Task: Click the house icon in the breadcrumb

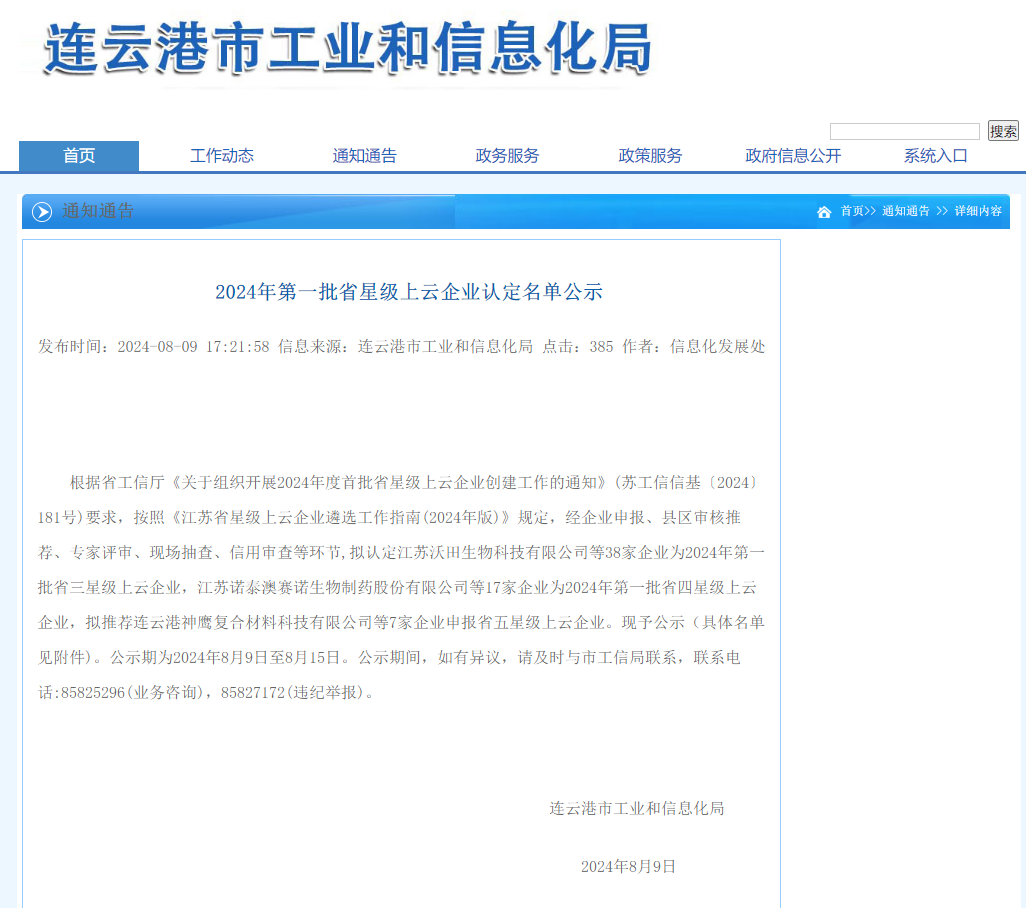Action: [x=824, y=212]
